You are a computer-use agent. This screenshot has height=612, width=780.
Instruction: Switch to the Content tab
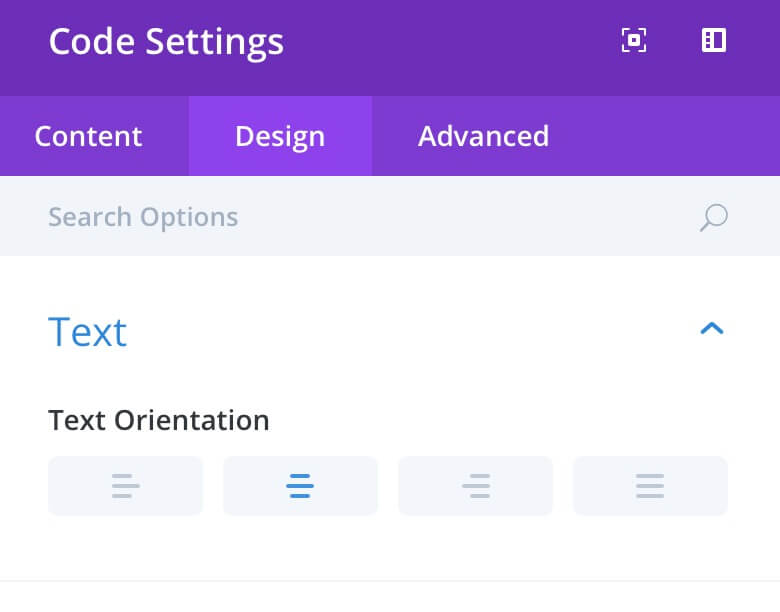tap(89, 136)
